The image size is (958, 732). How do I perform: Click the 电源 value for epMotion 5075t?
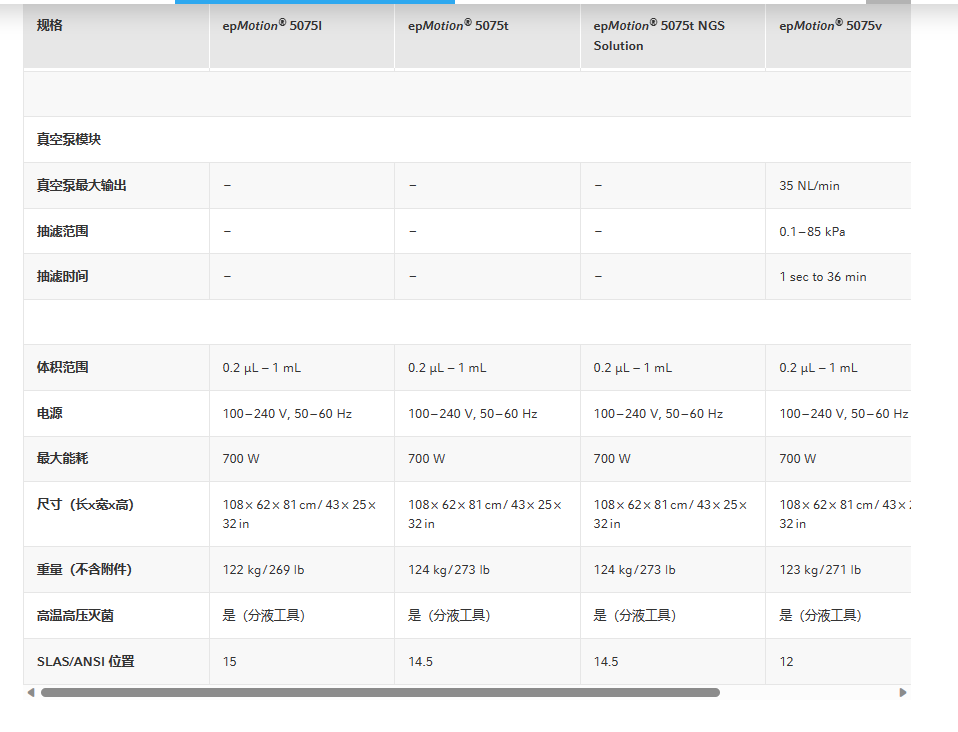pos(473,414)
